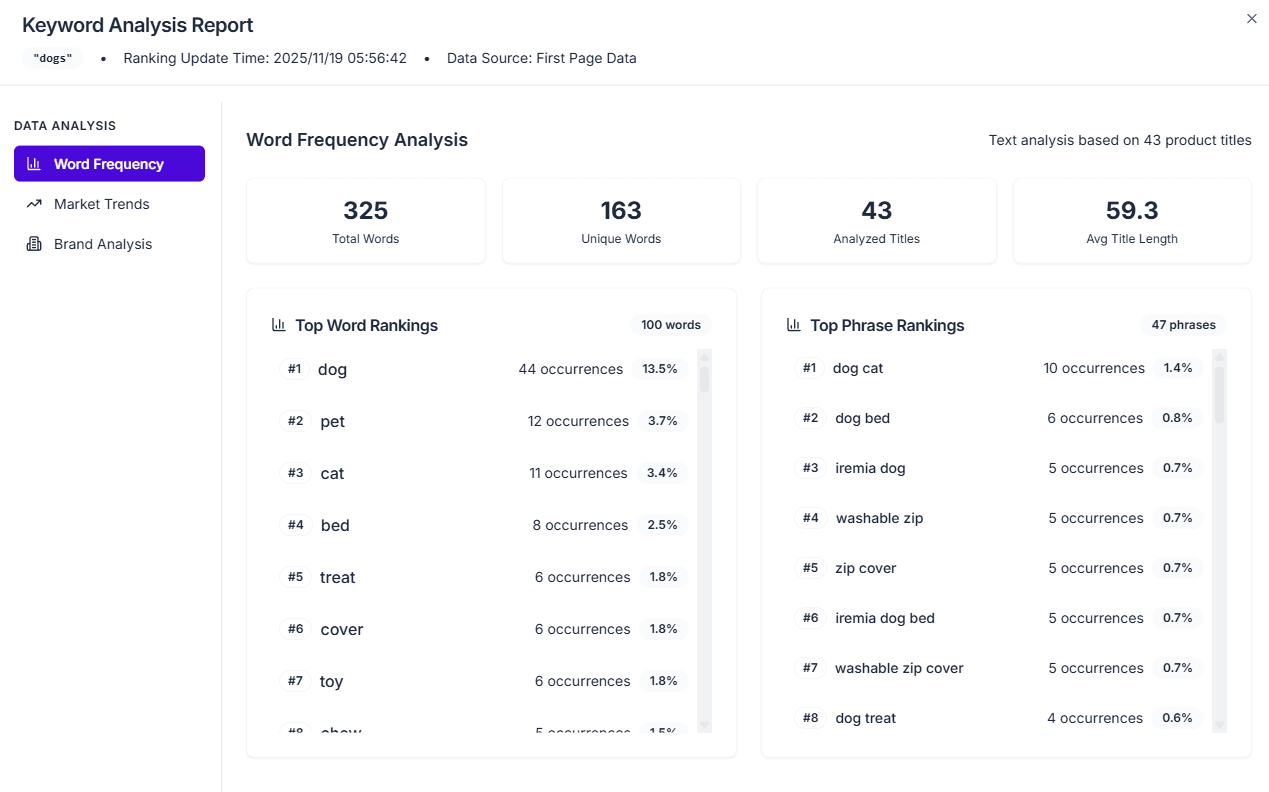
Task: Click the scroll down arrow in phrase rankings
Action: tap(1219, 725)
